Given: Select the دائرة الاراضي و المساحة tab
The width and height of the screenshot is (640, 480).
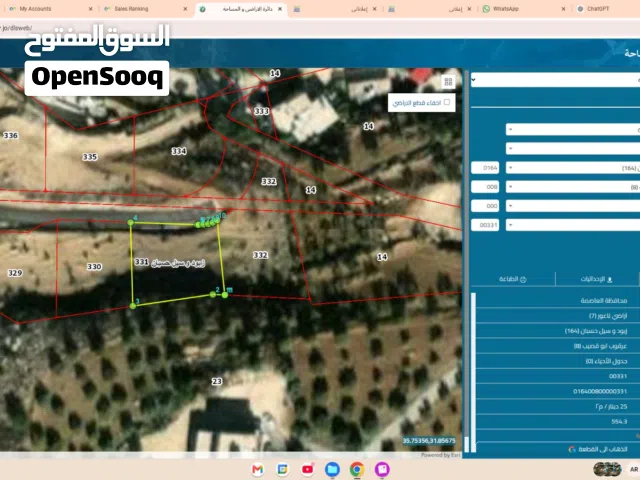Looking at the screenshot, I should (241, 9).
